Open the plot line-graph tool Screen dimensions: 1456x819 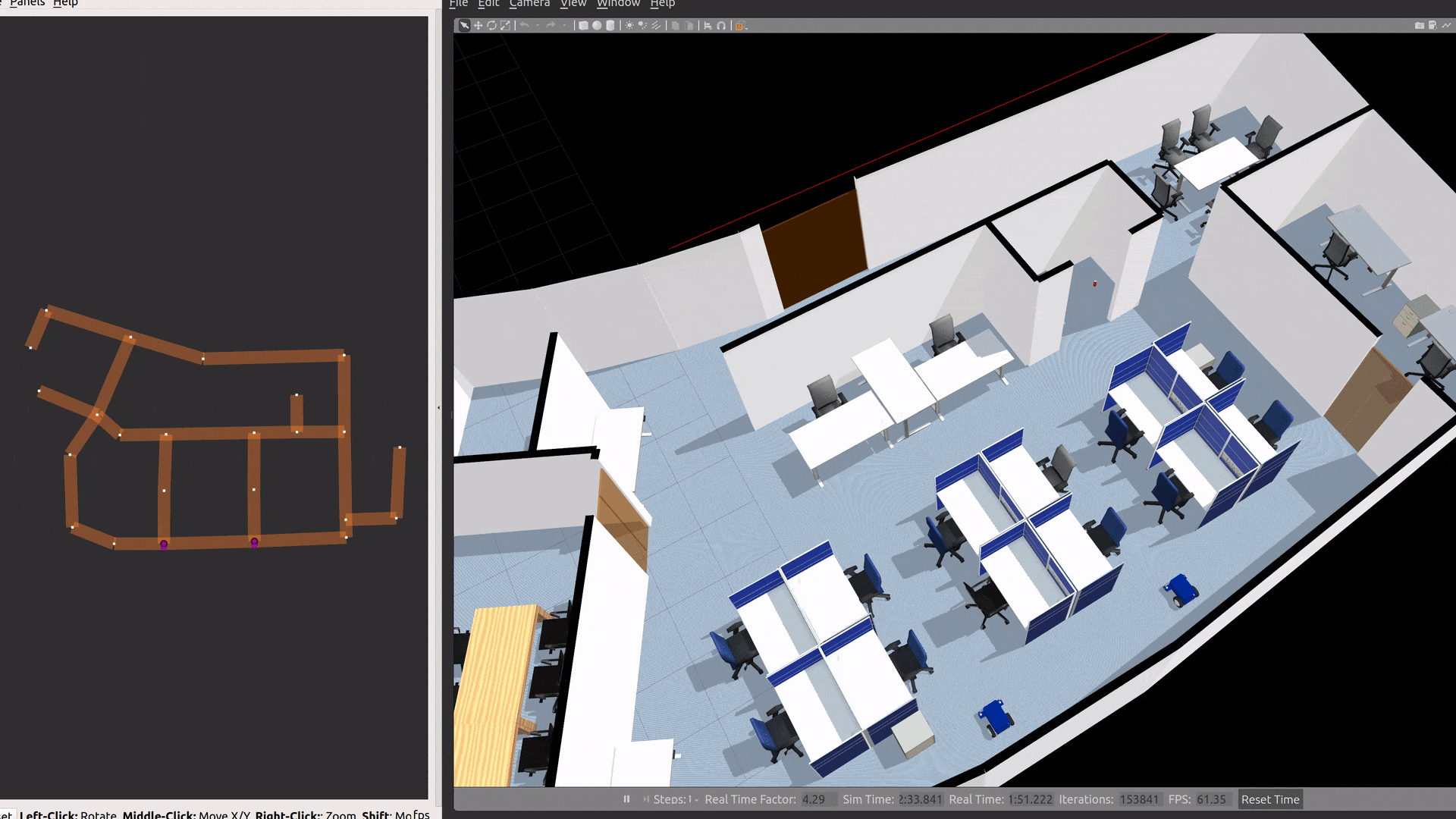pos(1446,26)
